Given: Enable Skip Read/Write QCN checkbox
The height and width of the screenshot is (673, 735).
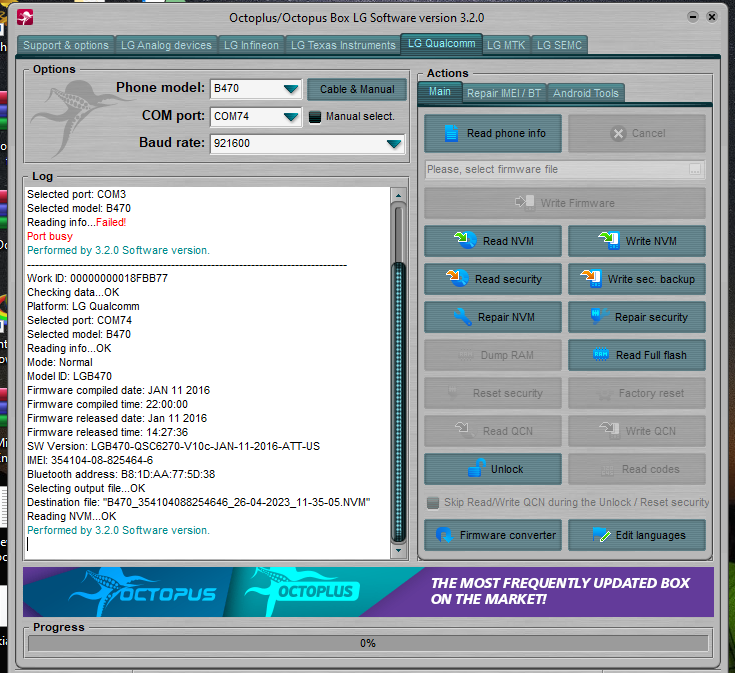Looking at the screenshot, I should pos(433,502).
